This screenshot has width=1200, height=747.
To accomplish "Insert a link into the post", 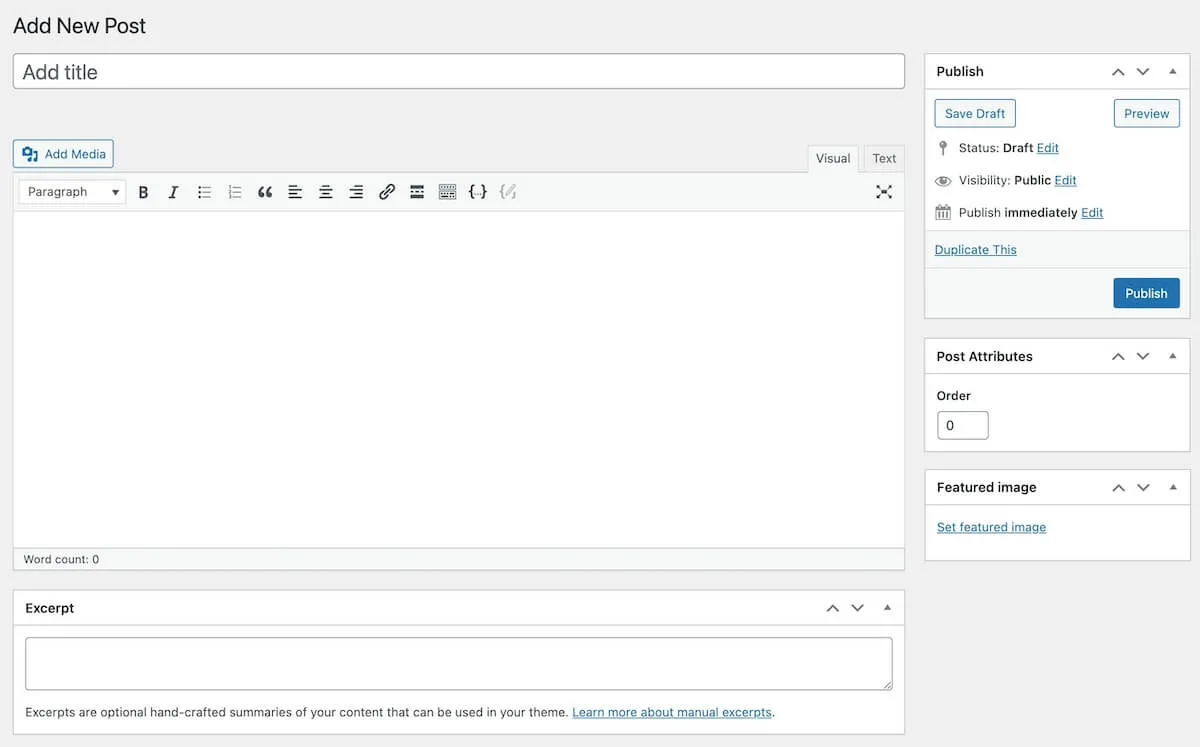I will pos(387,191).
